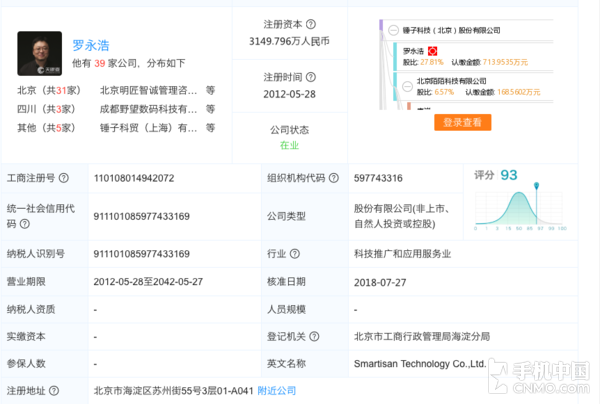Image resolution: width=600 pixels, height=404 pixels.
Task: Click the 其他（共5家） region row
Action: coord(46,128)
